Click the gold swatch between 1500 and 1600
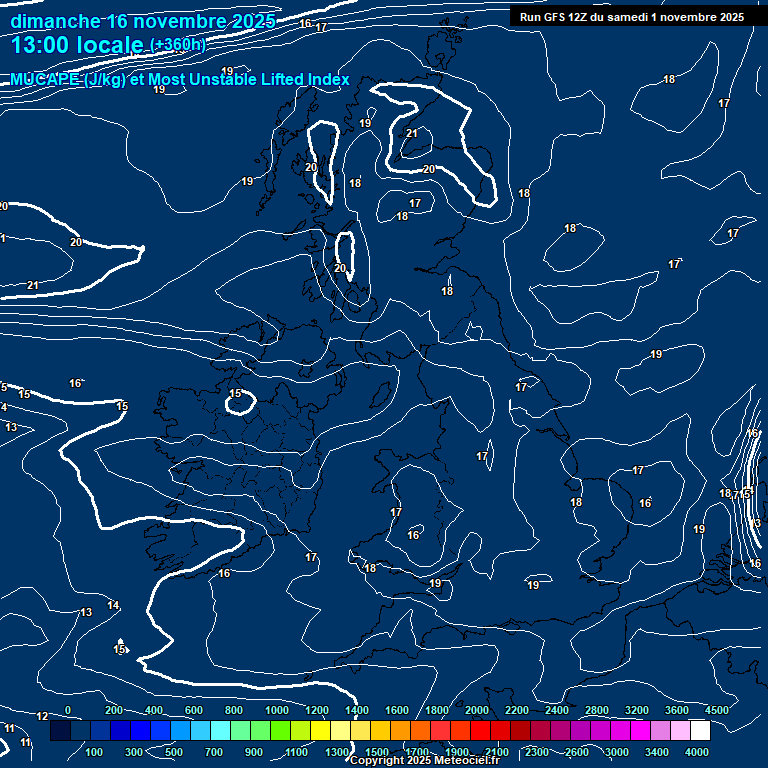768x768 pixels. [x=381, y=730]
